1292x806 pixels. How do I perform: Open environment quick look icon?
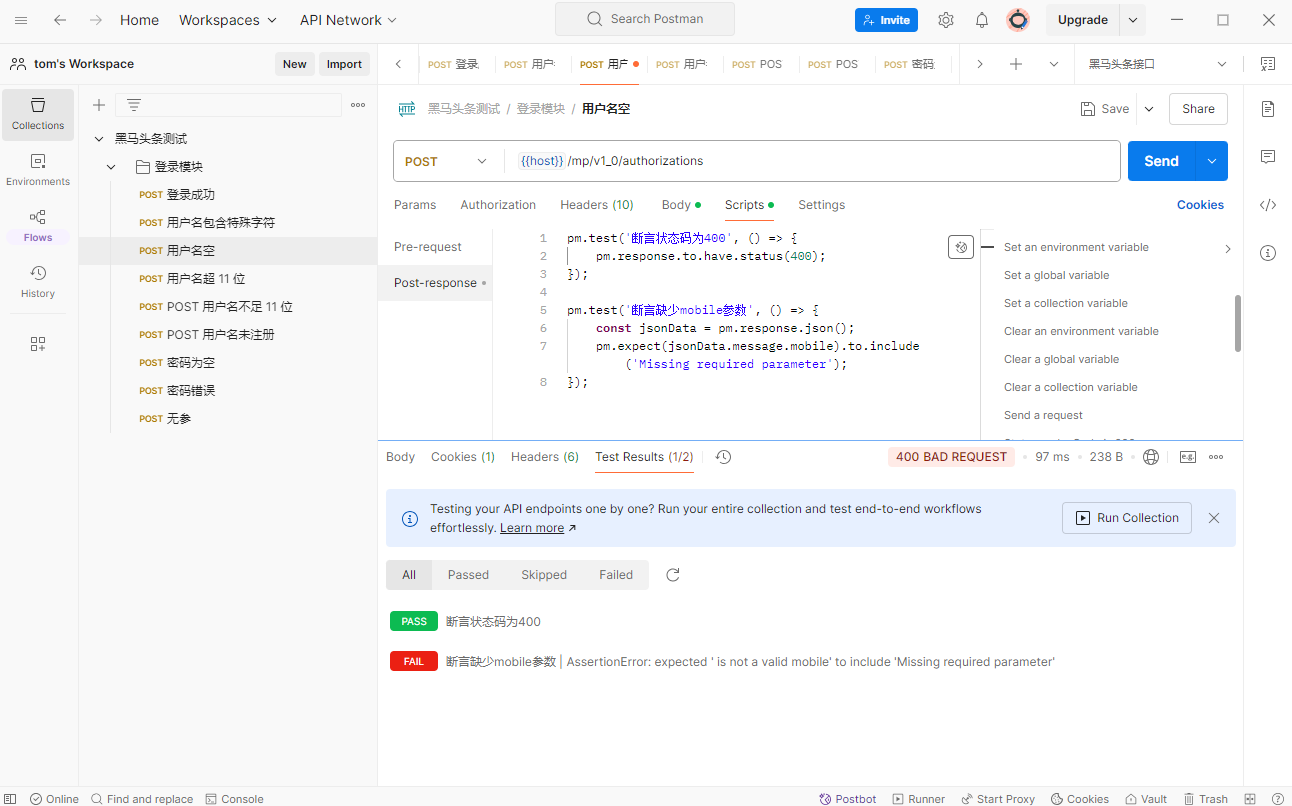coord(1268,64)
